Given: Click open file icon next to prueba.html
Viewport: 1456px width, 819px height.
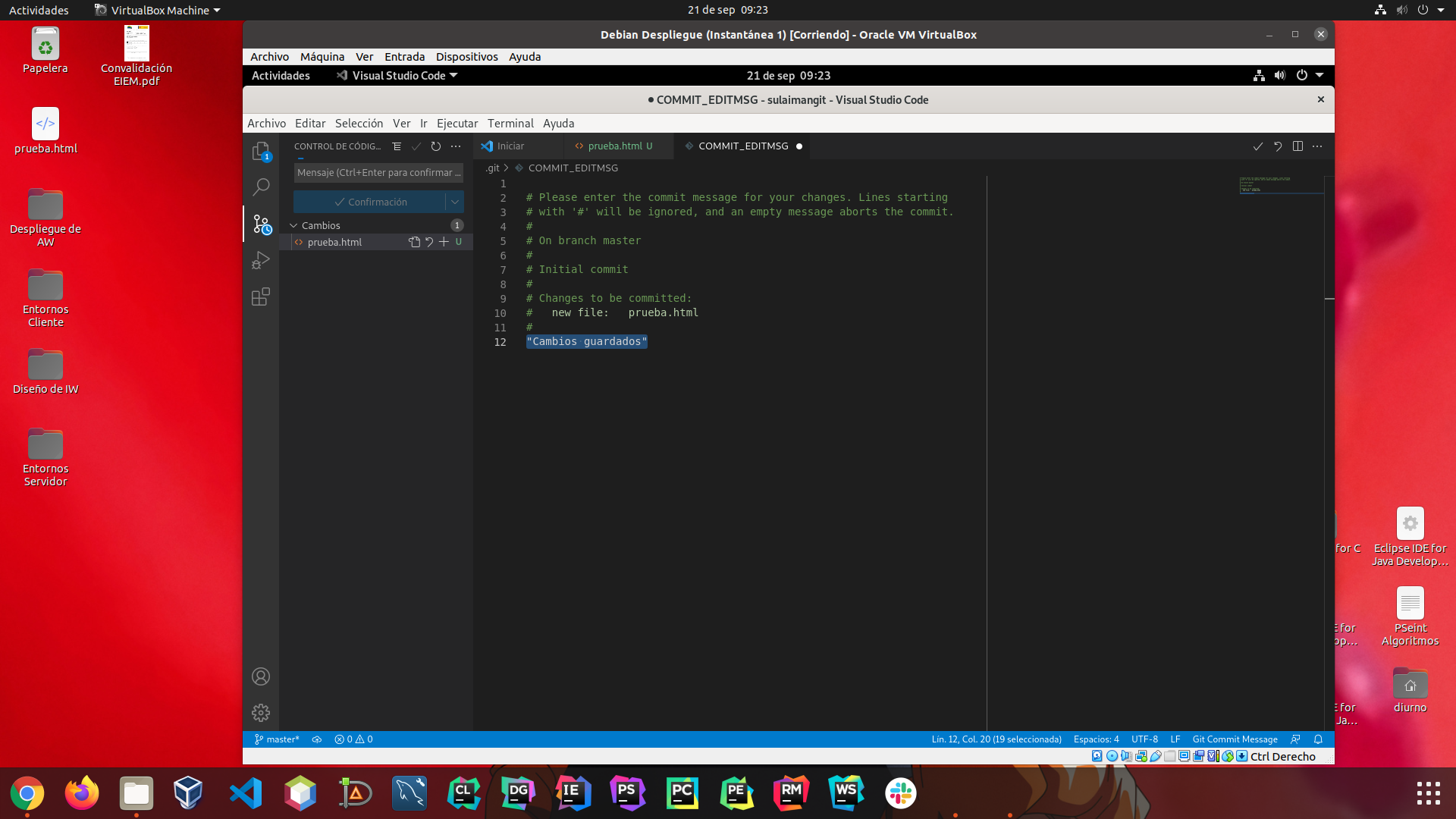Looking at the screenshot, I should tap(414, 242).
